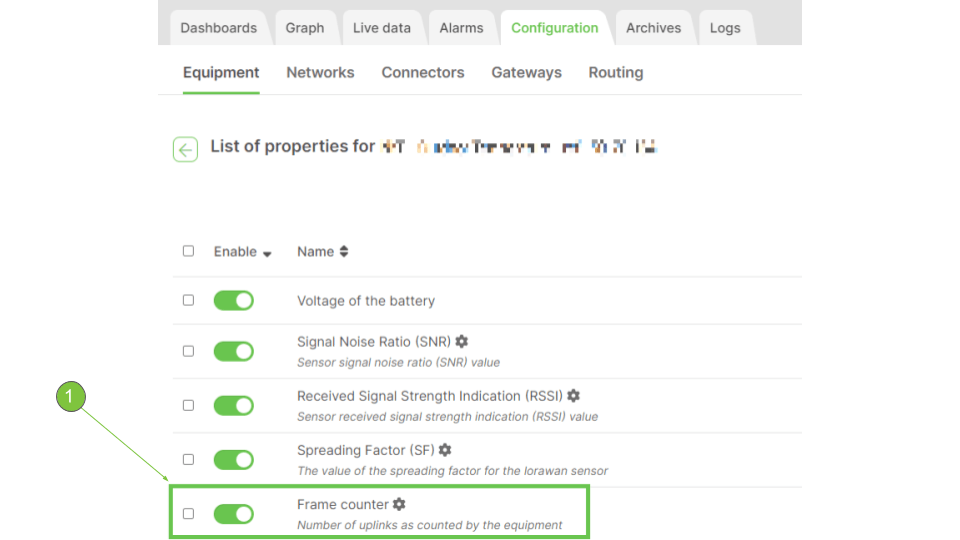
Task: Open the Networks sub-section
Action: pyautogui.click(x=320, y=72)
